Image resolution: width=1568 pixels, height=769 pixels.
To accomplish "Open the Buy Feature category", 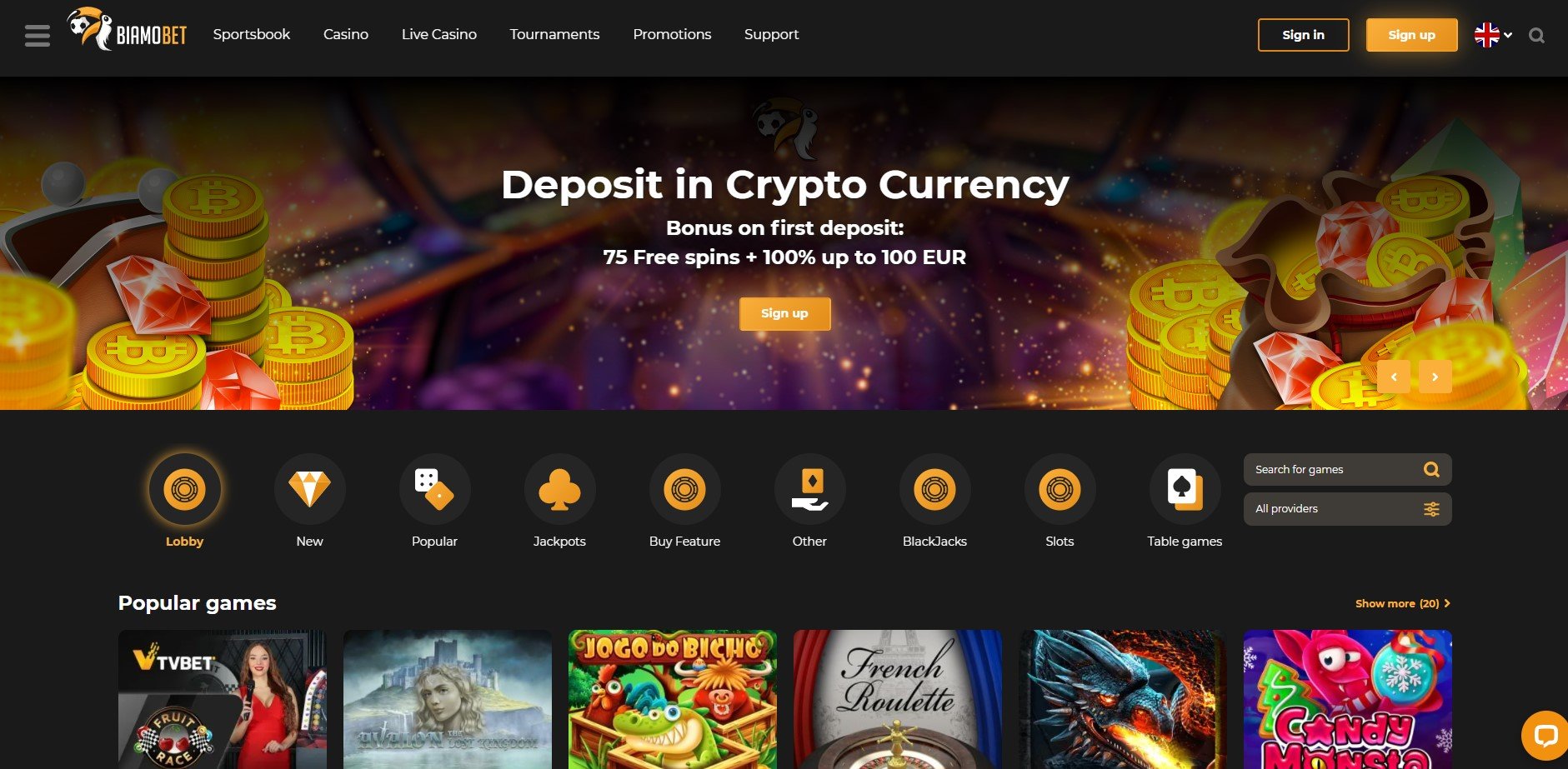I will [x=684, y=489].
